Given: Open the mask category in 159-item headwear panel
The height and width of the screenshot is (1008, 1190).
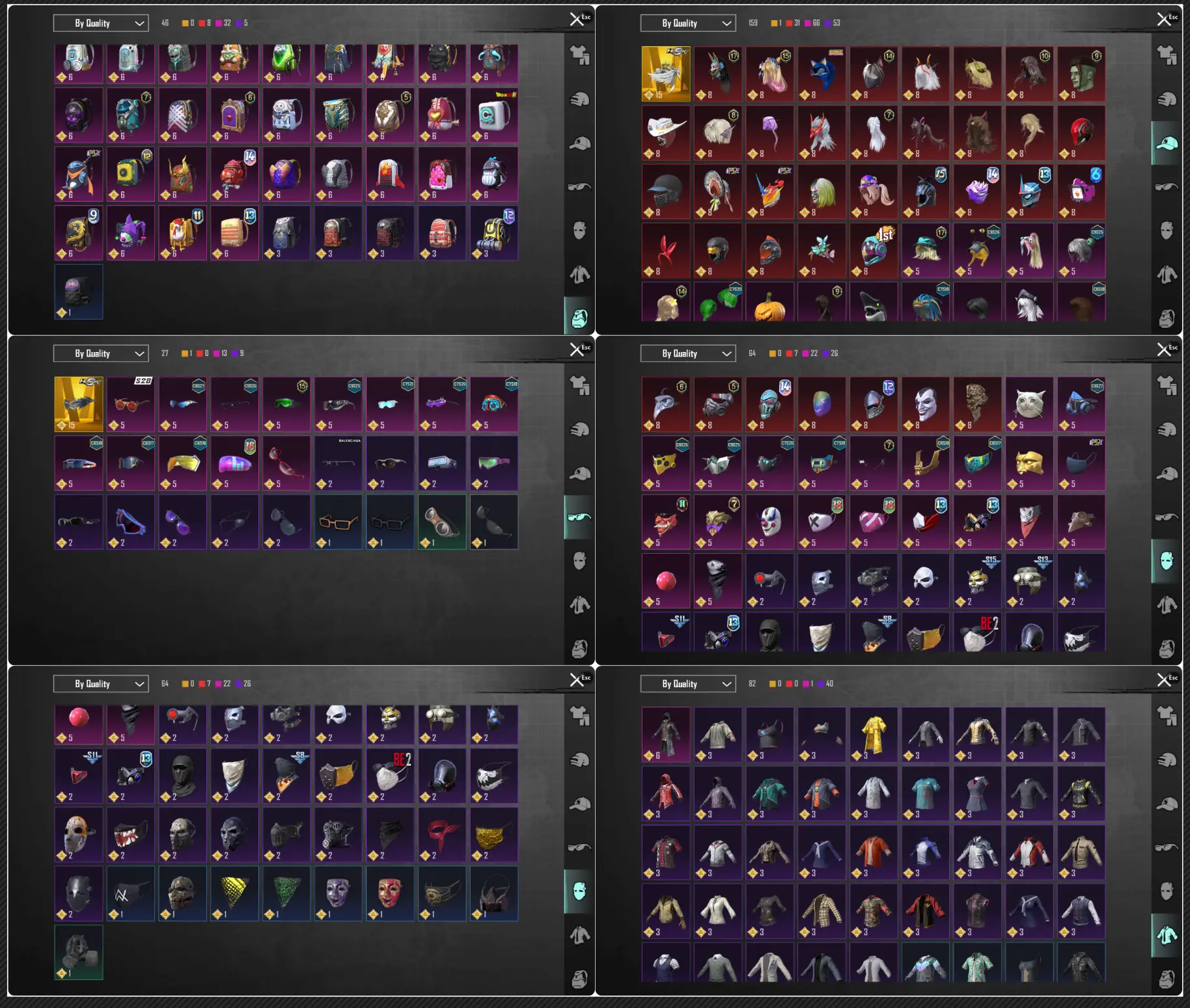Looking at the screenshot, I should click(1167, 230).
